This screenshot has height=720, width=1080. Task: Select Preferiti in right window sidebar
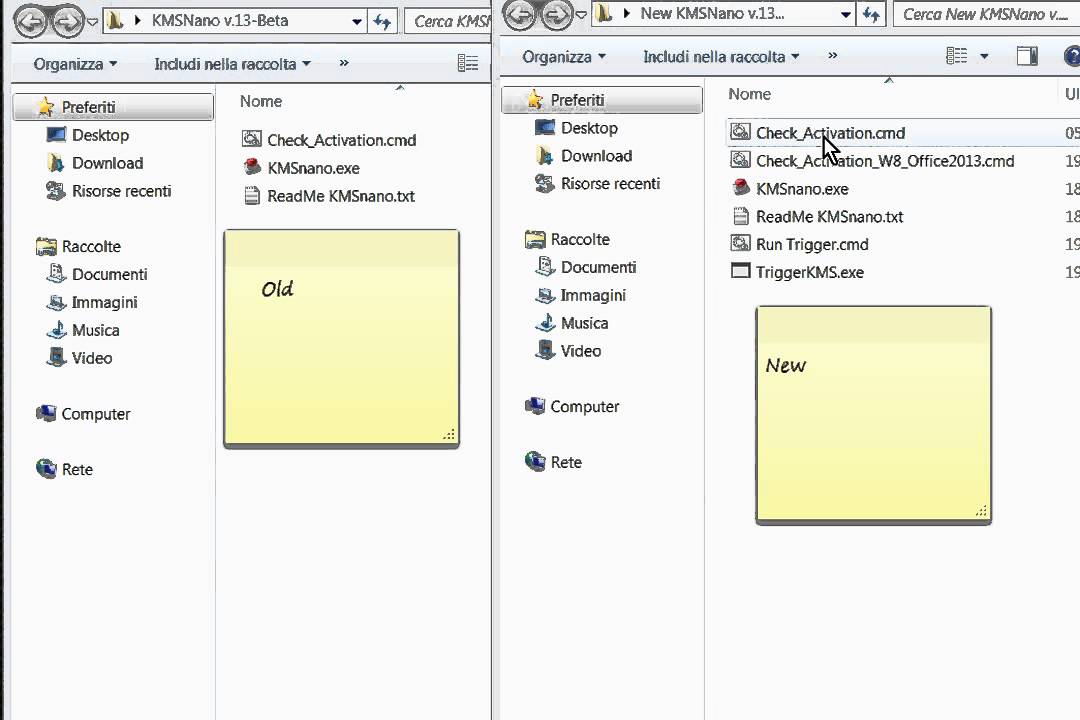tap(602, 100)
